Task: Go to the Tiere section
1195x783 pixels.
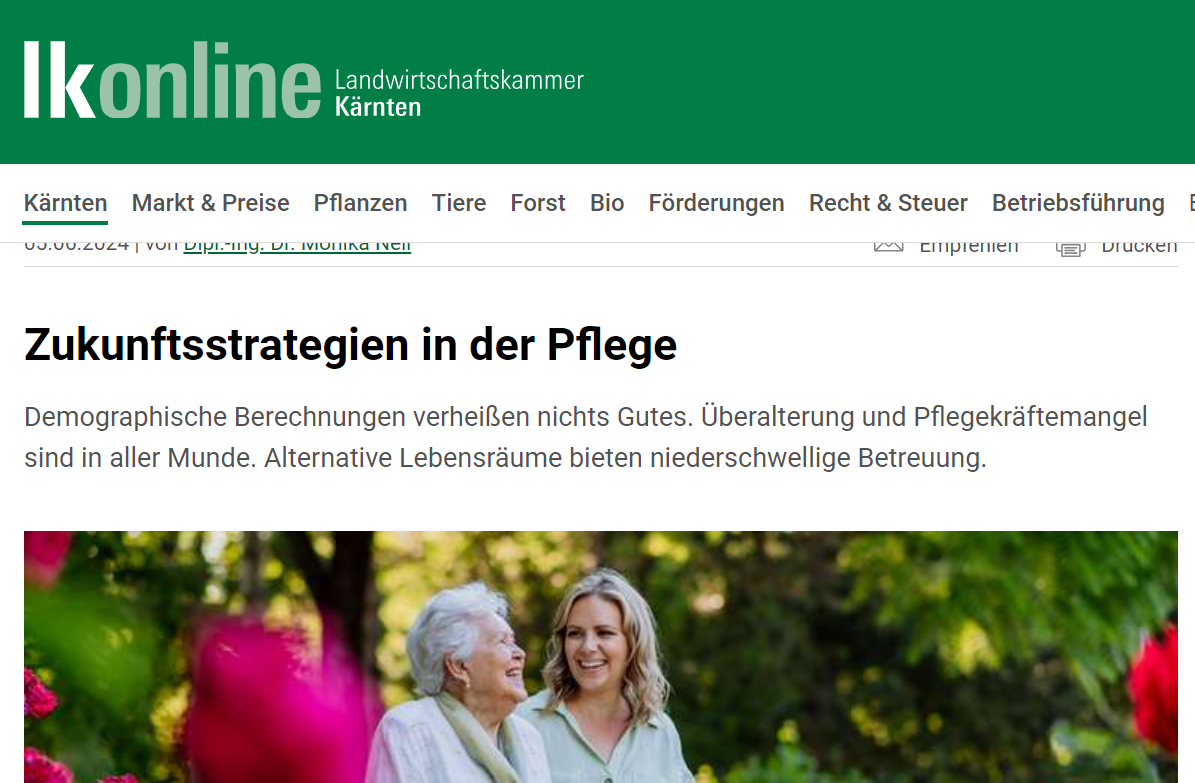Action: pos(459,203)
